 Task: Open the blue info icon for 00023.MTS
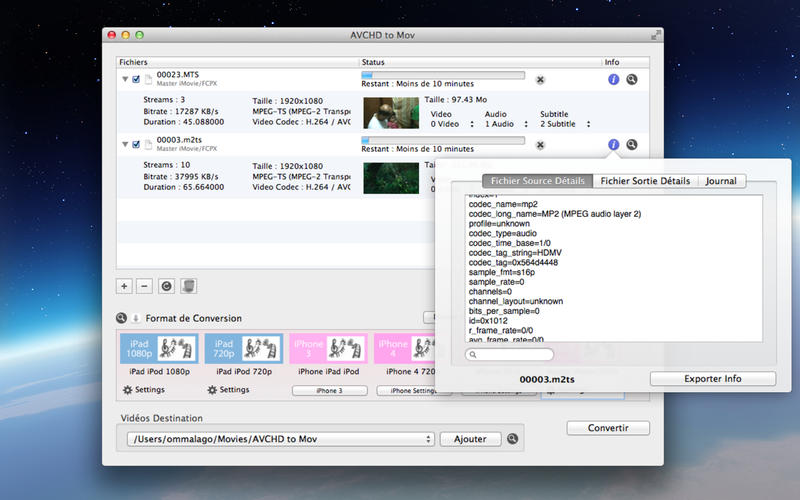pos(613,79)
